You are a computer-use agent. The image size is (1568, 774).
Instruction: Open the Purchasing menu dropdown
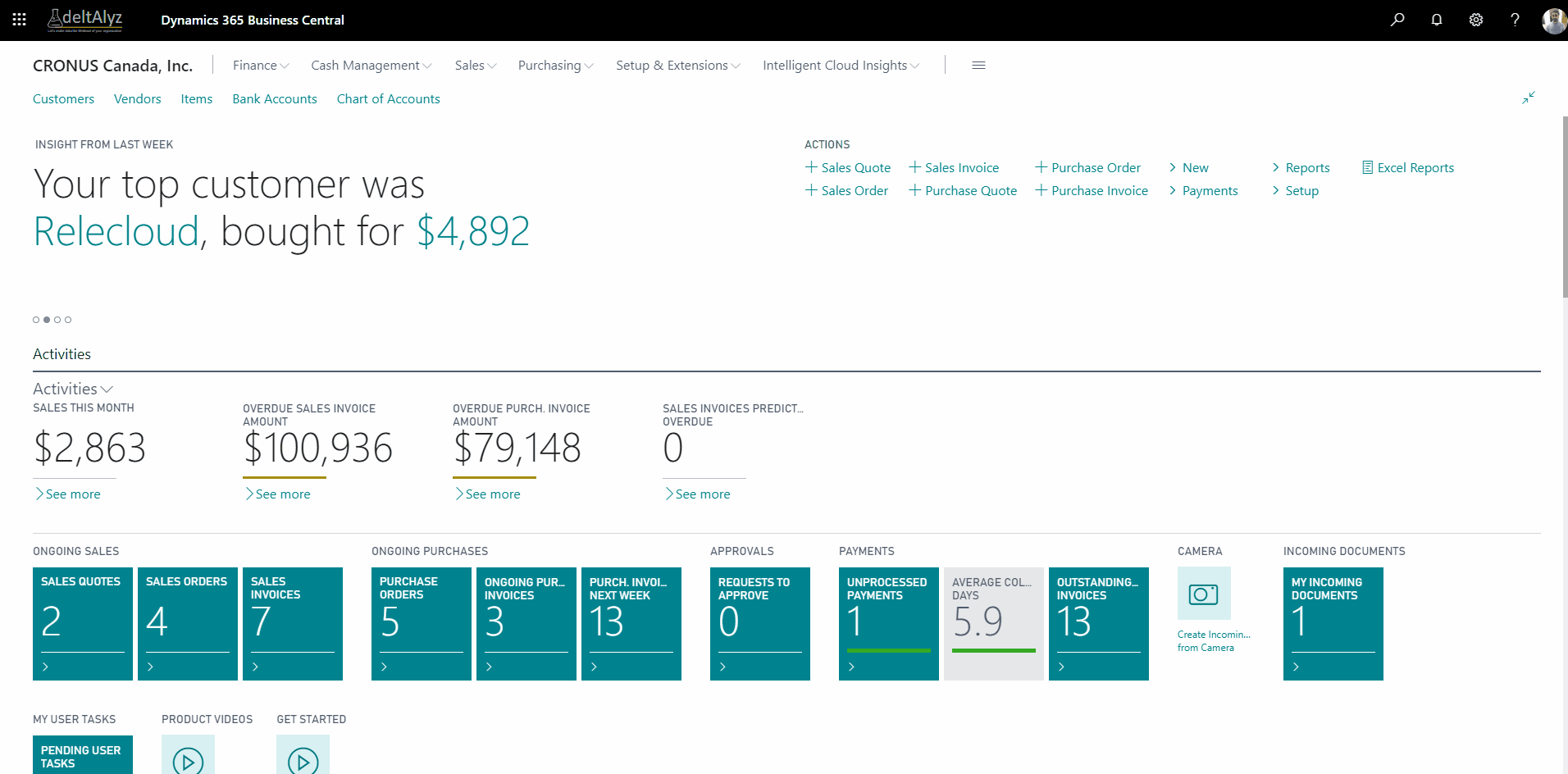coord(556,66)
